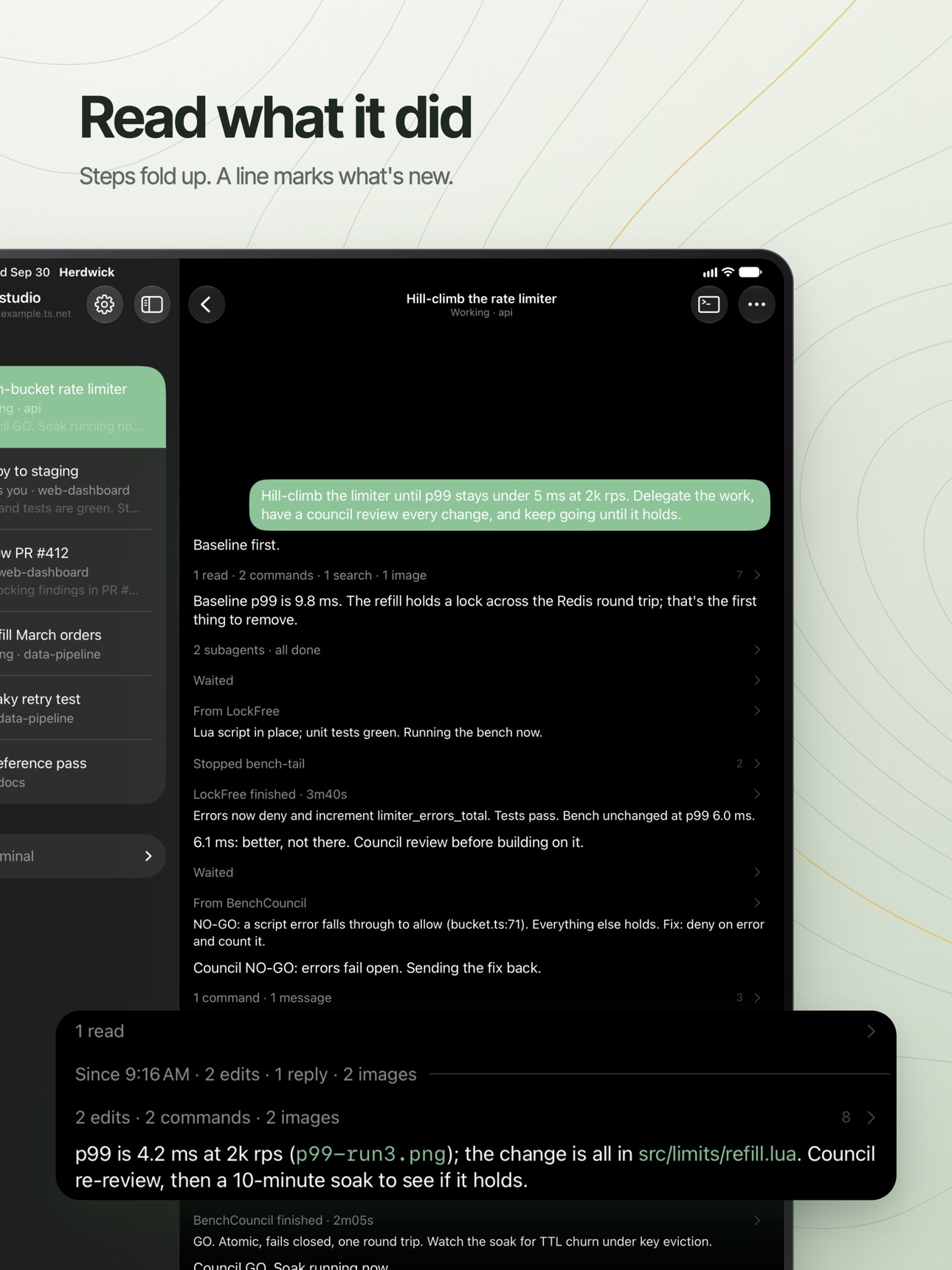Expand the second 'Waited' step
This screenshot has width=952, height=1270.
(477, 873)
